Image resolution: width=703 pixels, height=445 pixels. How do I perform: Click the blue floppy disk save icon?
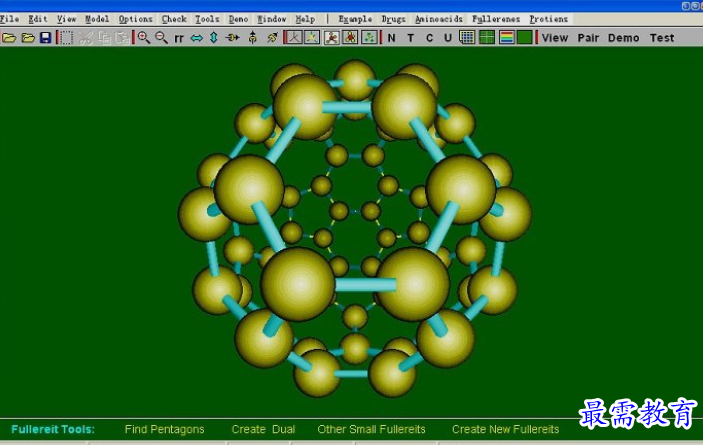[45, 38]
